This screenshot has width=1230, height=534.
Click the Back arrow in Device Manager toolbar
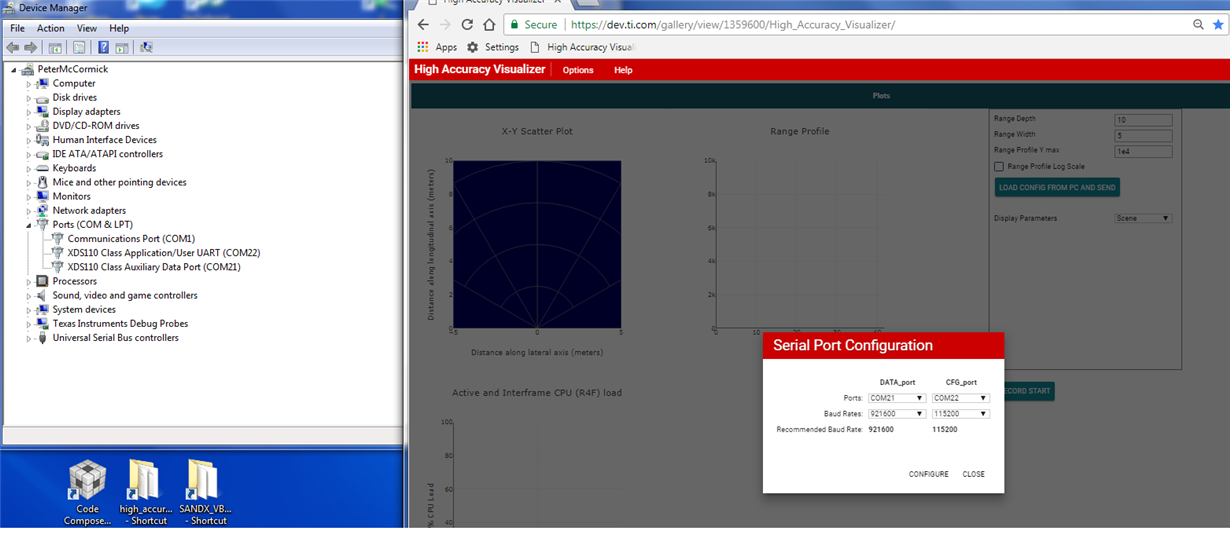tap(13, 47)
